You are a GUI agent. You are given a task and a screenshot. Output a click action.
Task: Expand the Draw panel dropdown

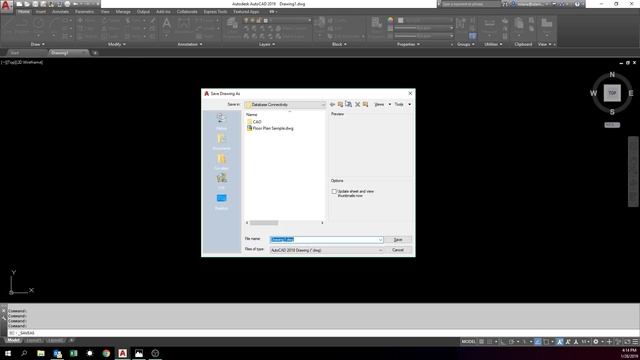tap(38, 44)
